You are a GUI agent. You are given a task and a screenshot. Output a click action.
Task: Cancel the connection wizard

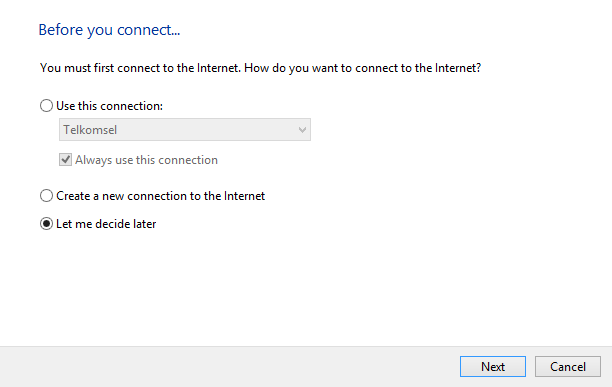(x=568, y=366)
